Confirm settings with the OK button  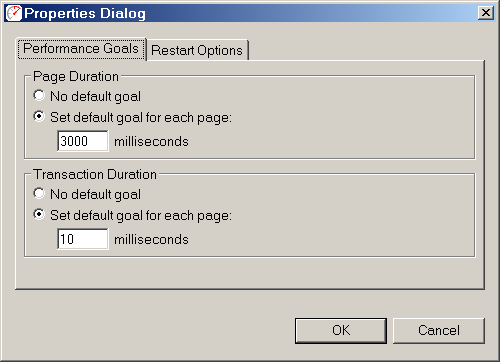click(341, 330)
